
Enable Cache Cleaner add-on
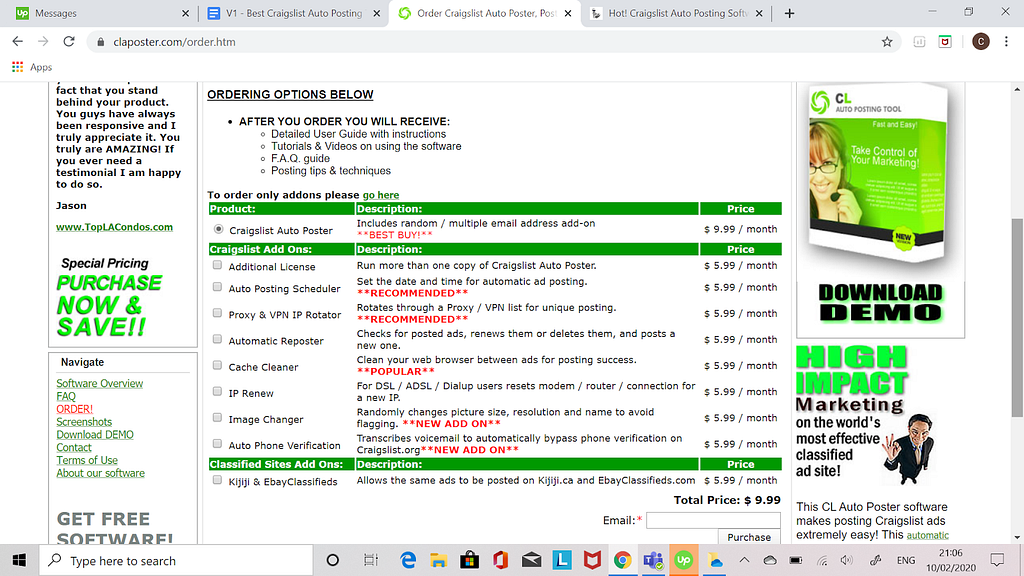click(217, 365)
